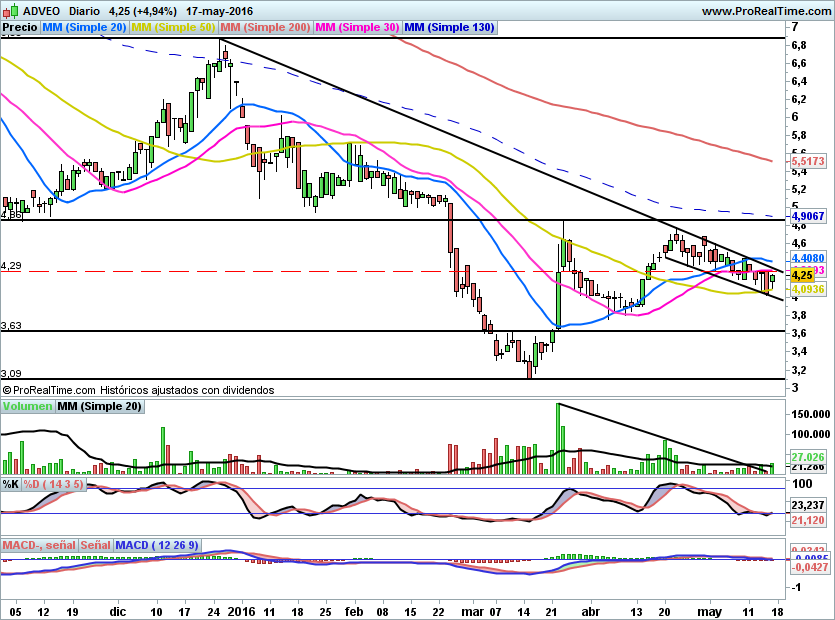Click the candlestick chart icon beside ADVEO
The height and width of the screenshot is (620, 835).
click(12, 11)
